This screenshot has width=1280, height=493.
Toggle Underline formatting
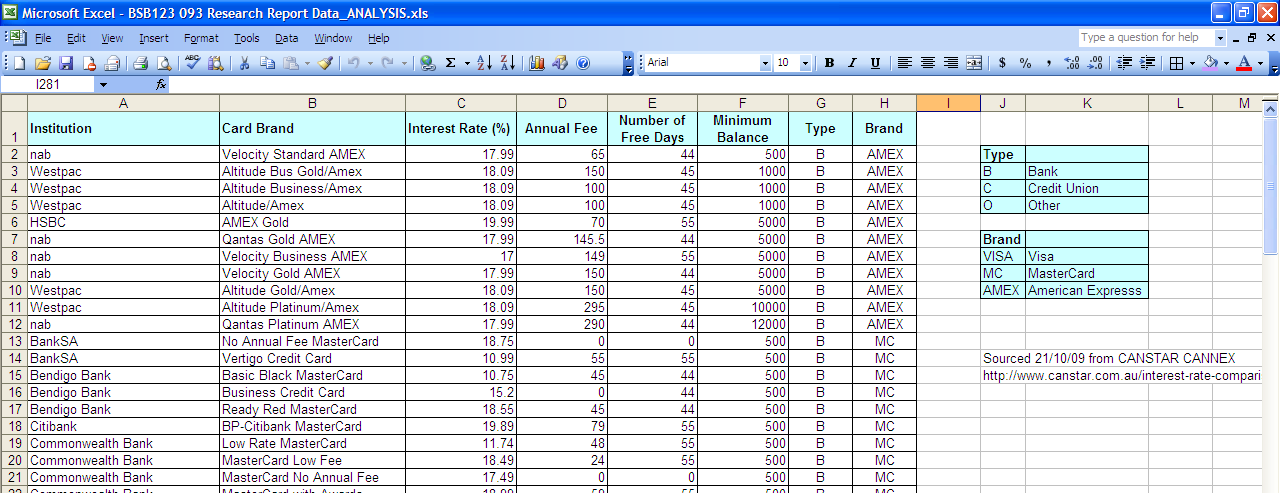[875, 63]
